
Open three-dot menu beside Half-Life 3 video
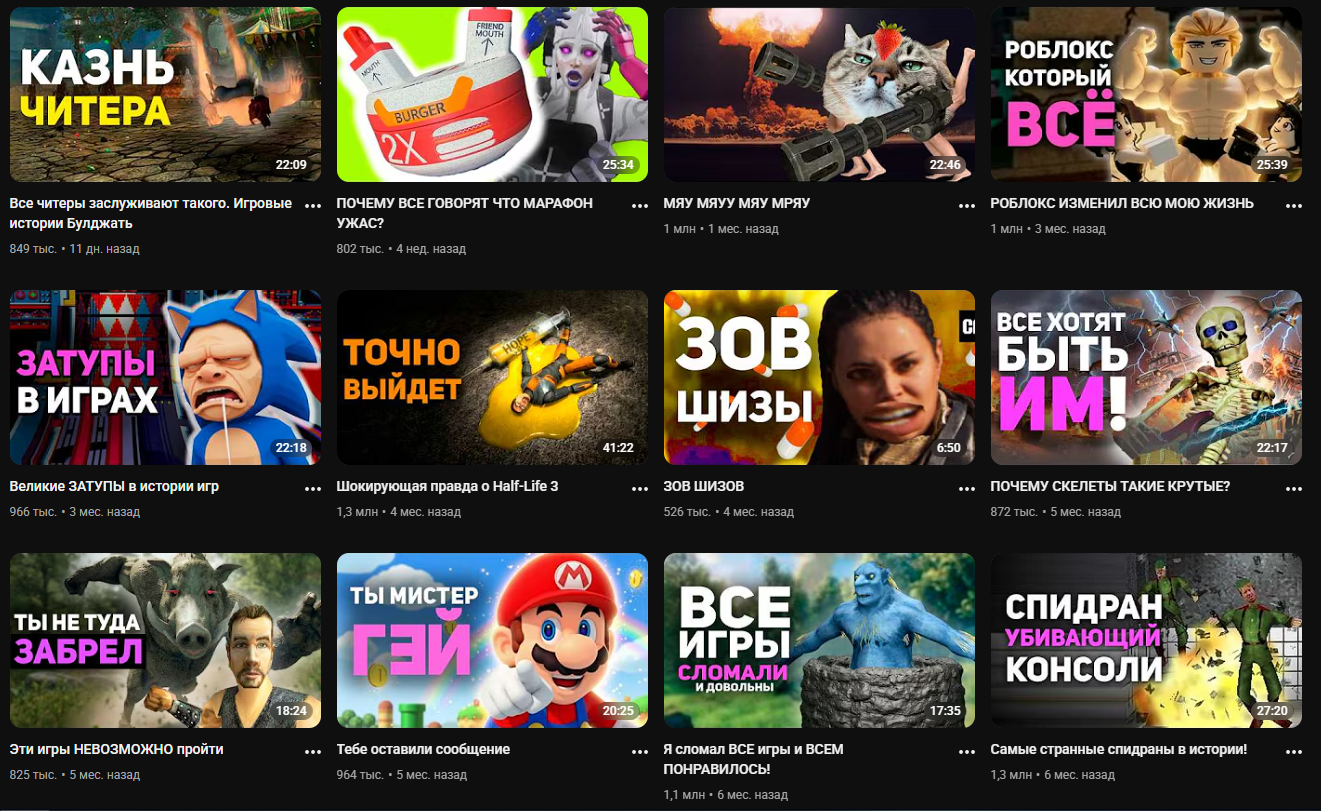coord(640,488)
